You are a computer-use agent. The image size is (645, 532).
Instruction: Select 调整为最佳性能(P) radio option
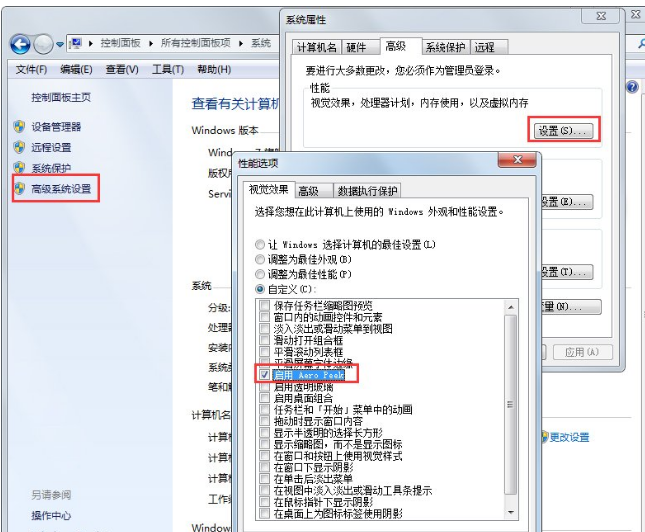(x=260, y=274)
